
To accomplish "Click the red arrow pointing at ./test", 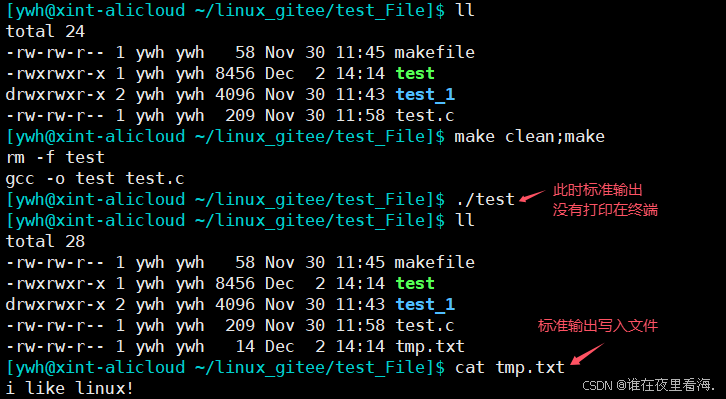I will coord(532,196).
